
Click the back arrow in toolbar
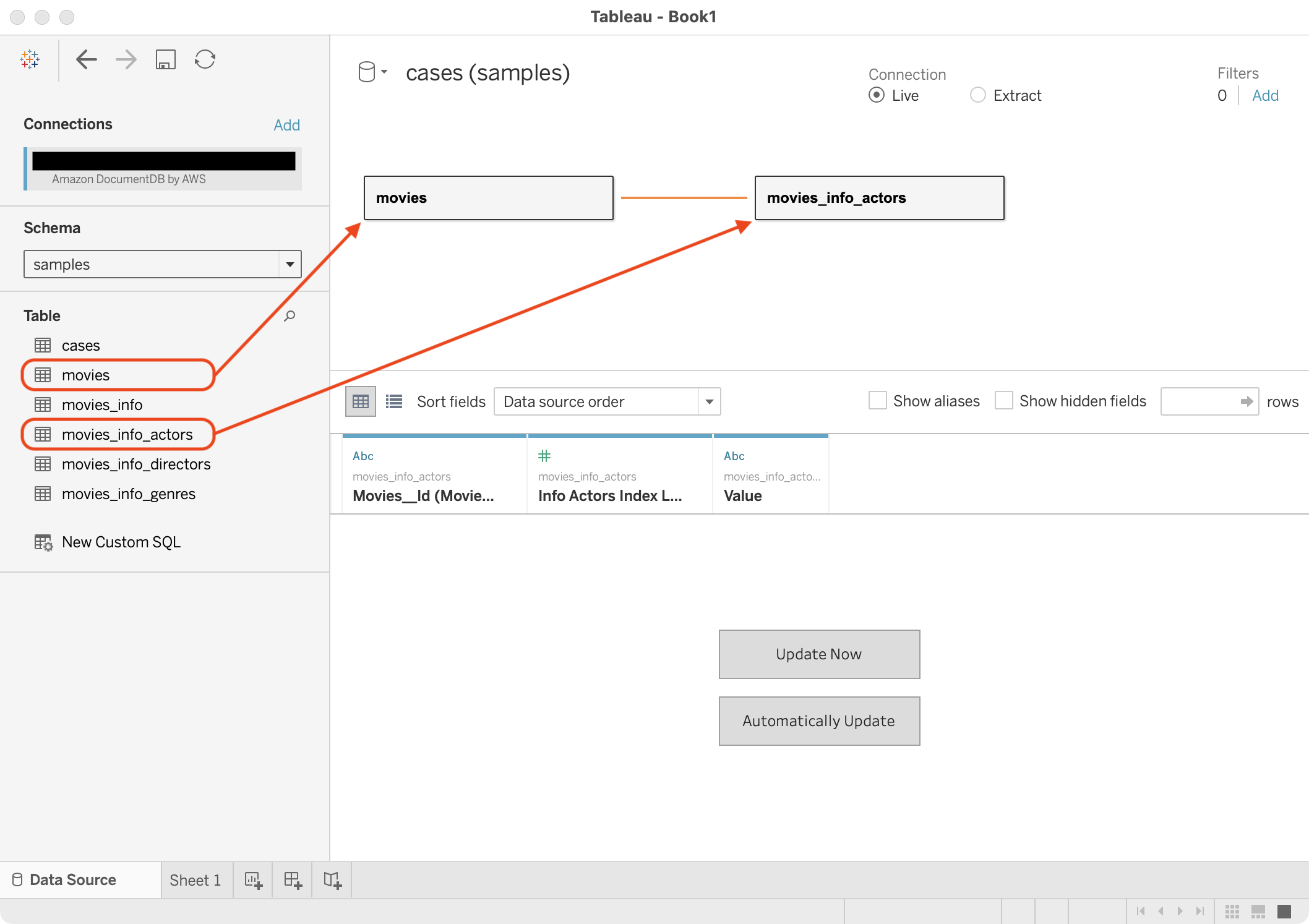pos(87,59)
